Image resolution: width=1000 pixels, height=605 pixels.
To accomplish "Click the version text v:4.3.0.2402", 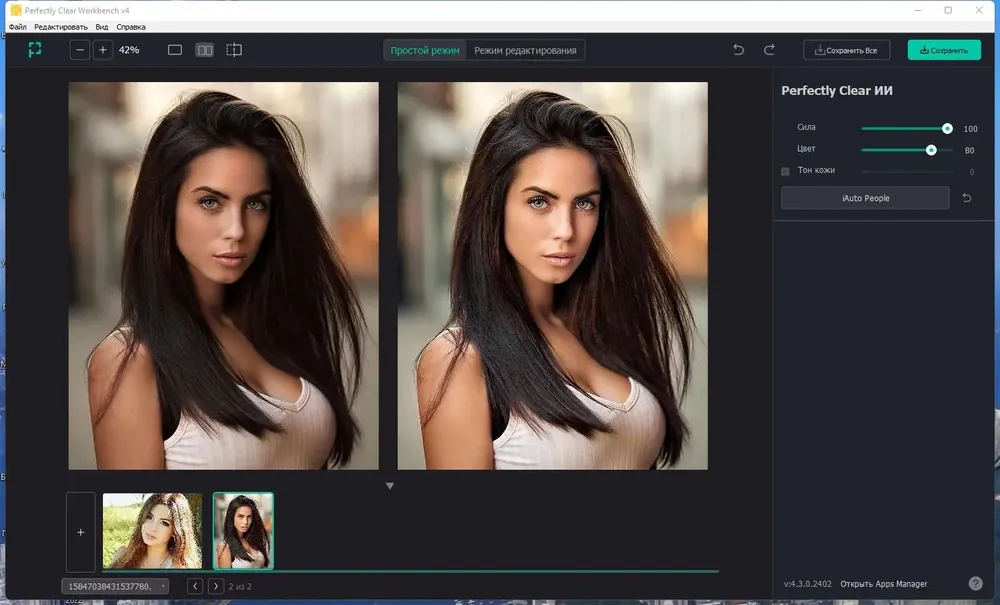I will 807,584.
